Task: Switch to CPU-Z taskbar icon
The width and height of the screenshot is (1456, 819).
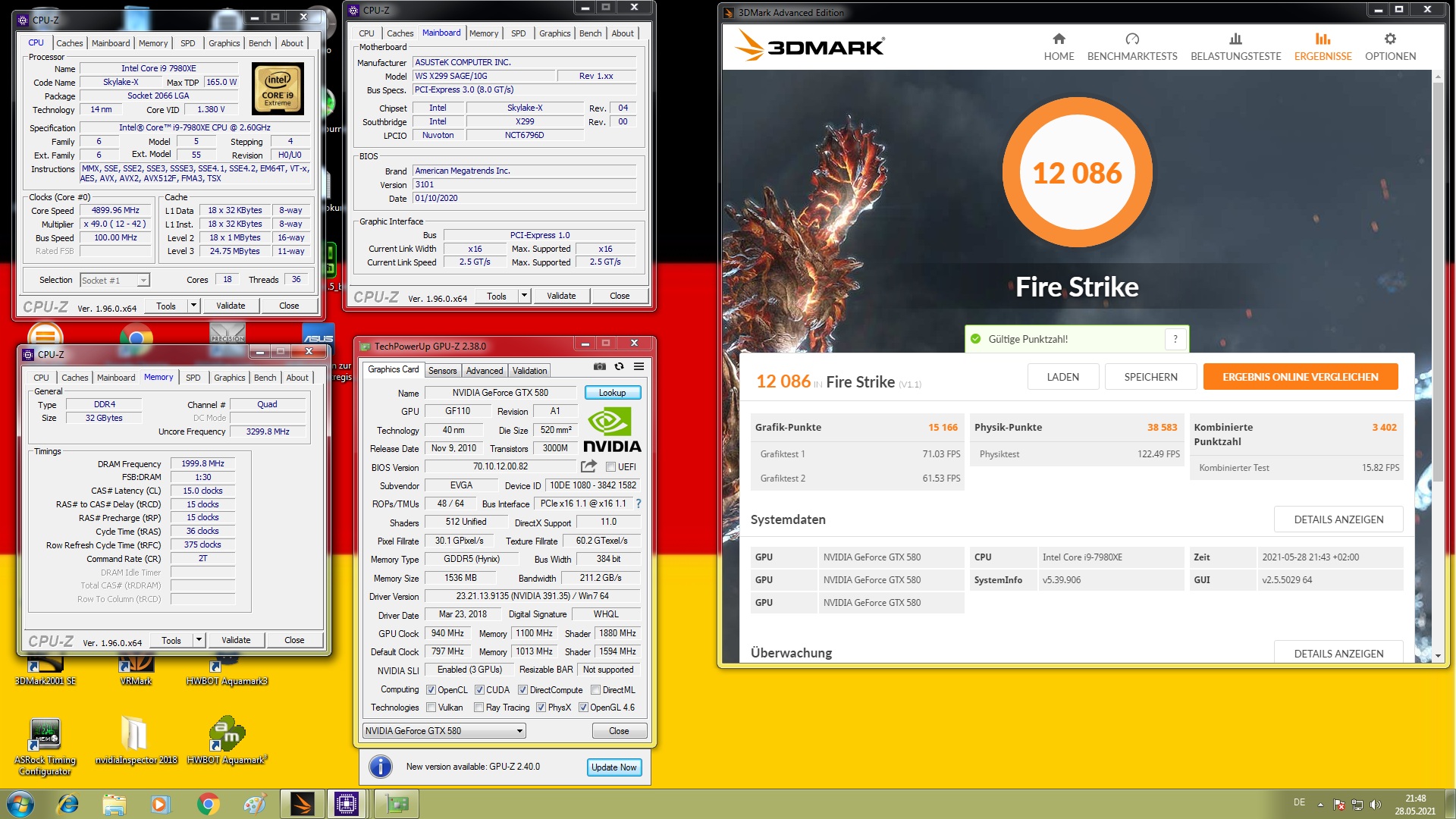Action: coord(347,804)
